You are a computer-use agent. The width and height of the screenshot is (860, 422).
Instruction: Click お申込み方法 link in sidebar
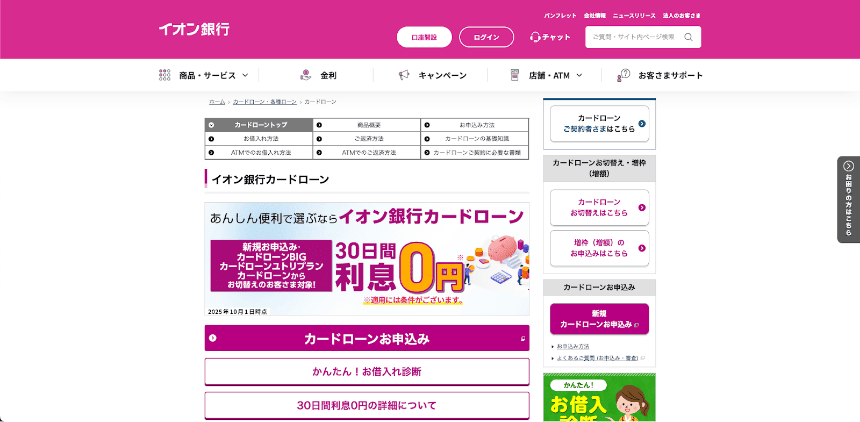click(573, 346)
